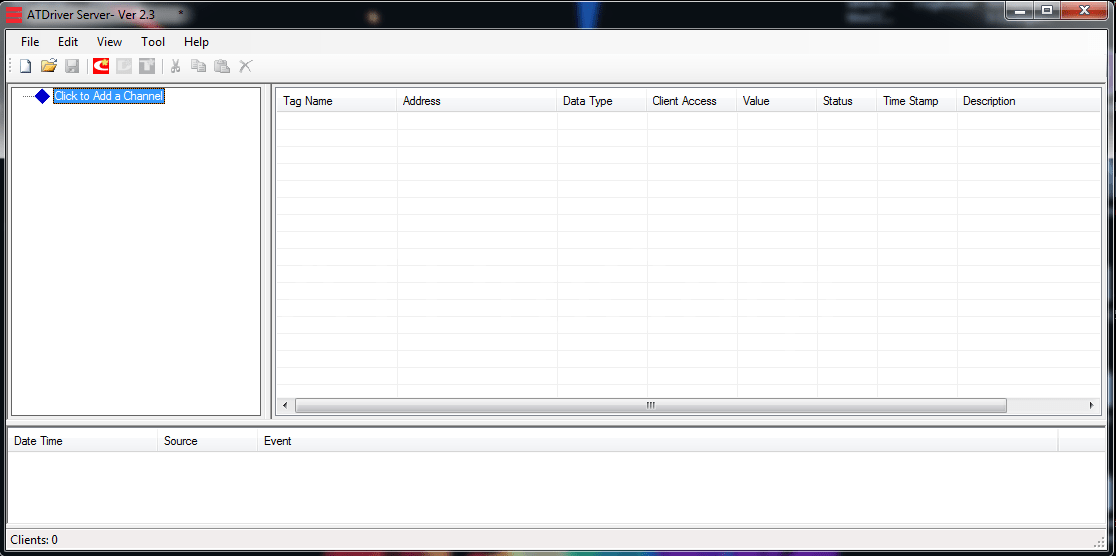The image size is (1116, 556).
Task: Click the Save floppy disk icon
Action: [72, 66]
